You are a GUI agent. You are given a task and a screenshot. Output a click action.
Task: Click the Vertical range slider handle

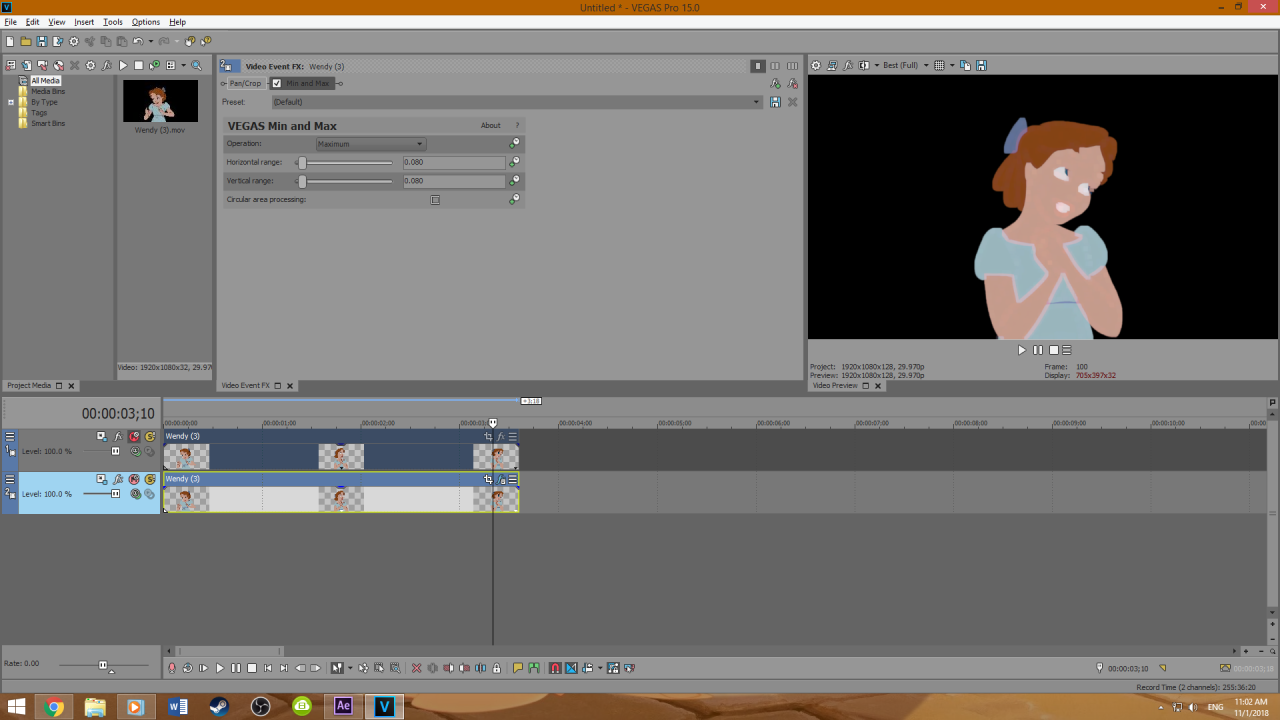[302, 181]
